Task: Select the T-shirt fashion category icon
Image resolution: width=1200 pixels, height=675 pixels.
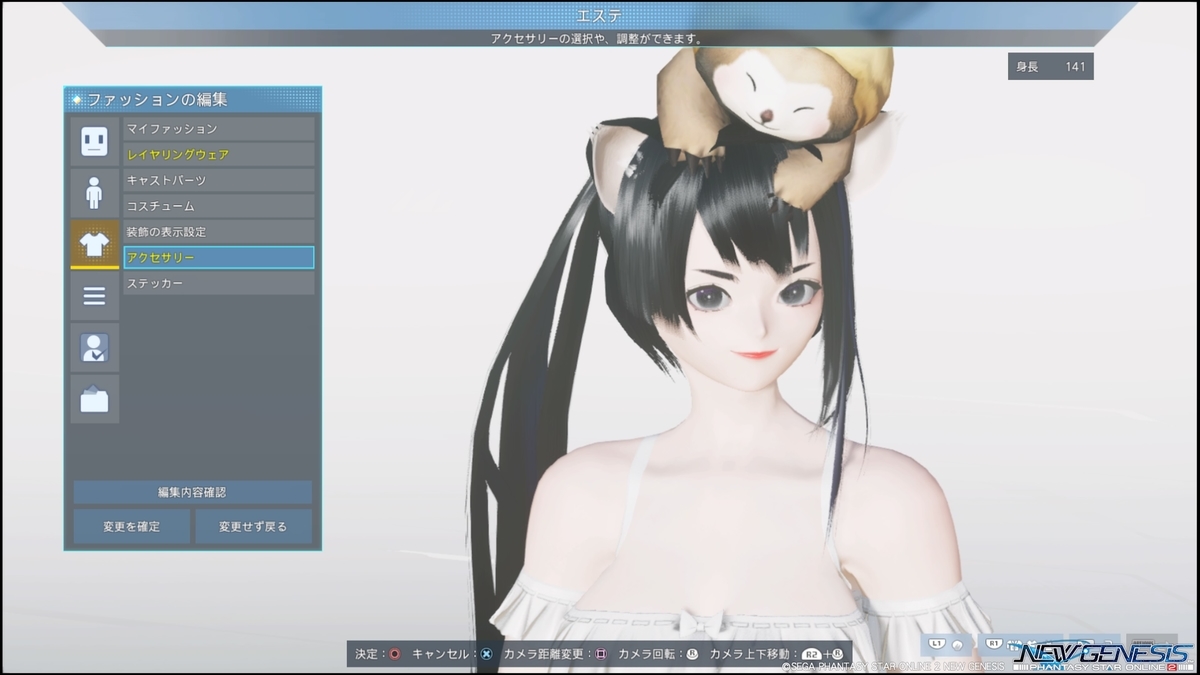Action: click(94, 245)
